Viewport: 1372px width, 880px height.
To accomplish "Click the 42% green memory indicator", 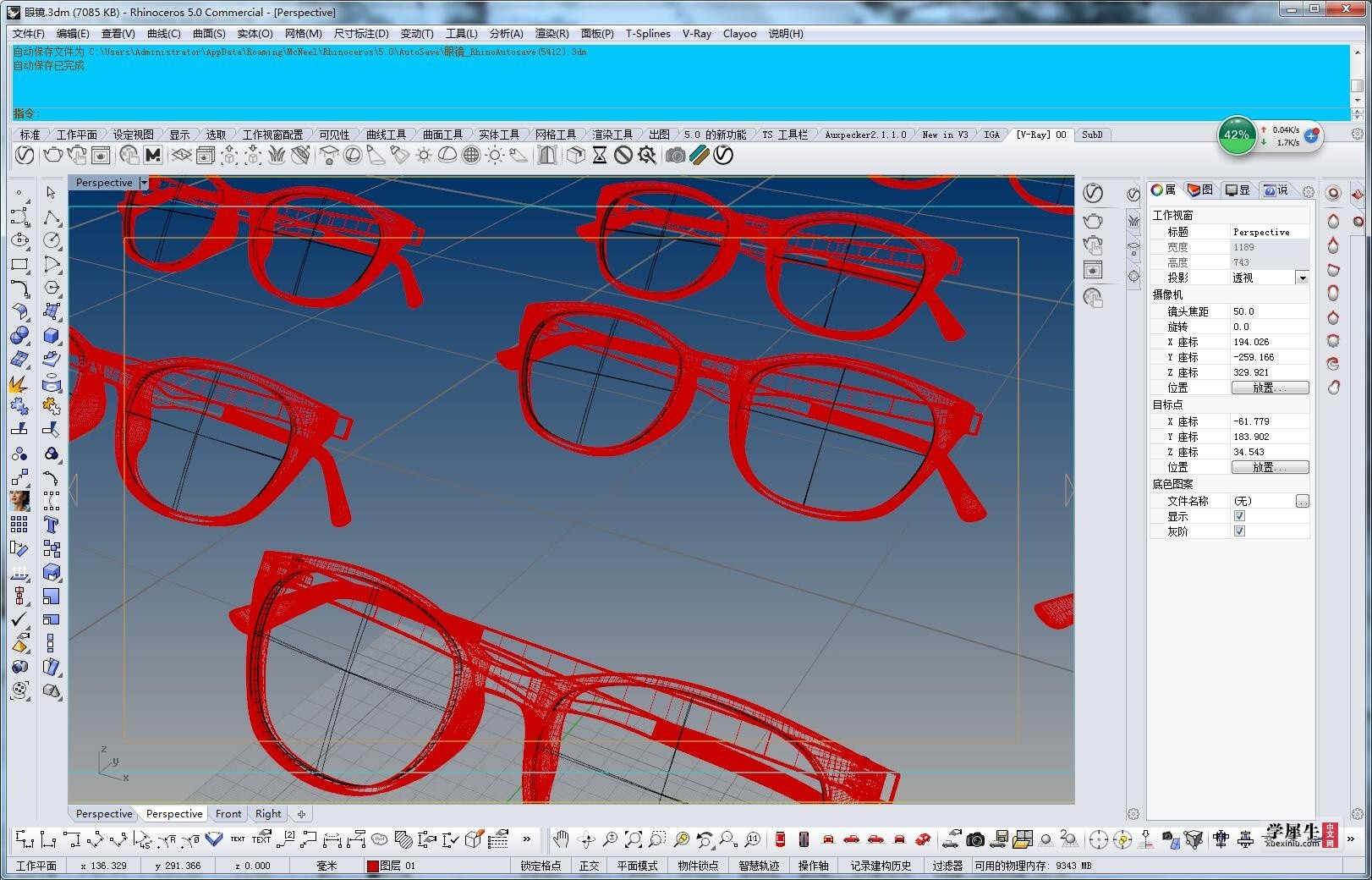I will [1237, 135].
